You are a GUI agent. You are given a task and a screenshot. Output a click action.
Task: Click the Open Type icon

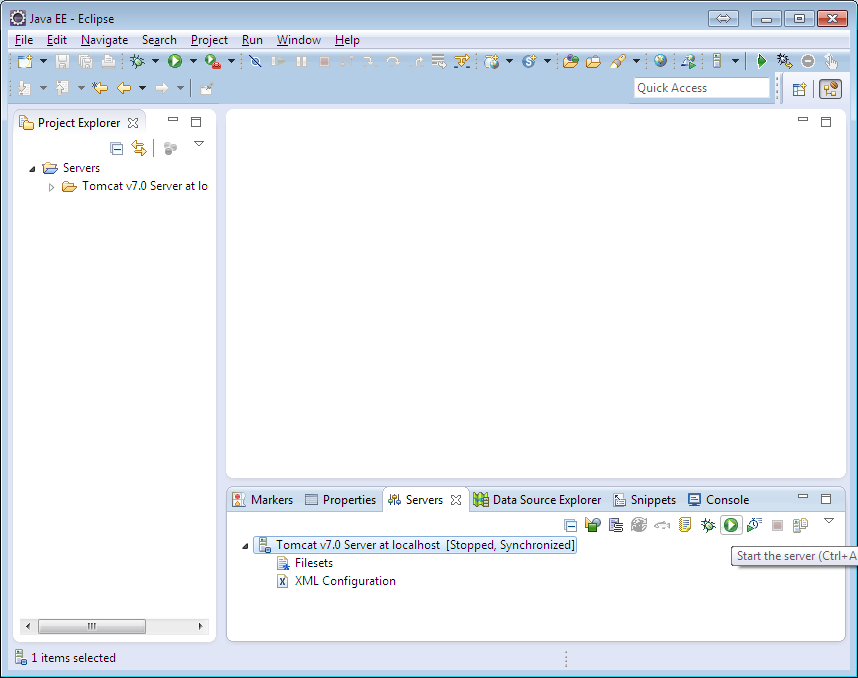click(x=570, y=61)
